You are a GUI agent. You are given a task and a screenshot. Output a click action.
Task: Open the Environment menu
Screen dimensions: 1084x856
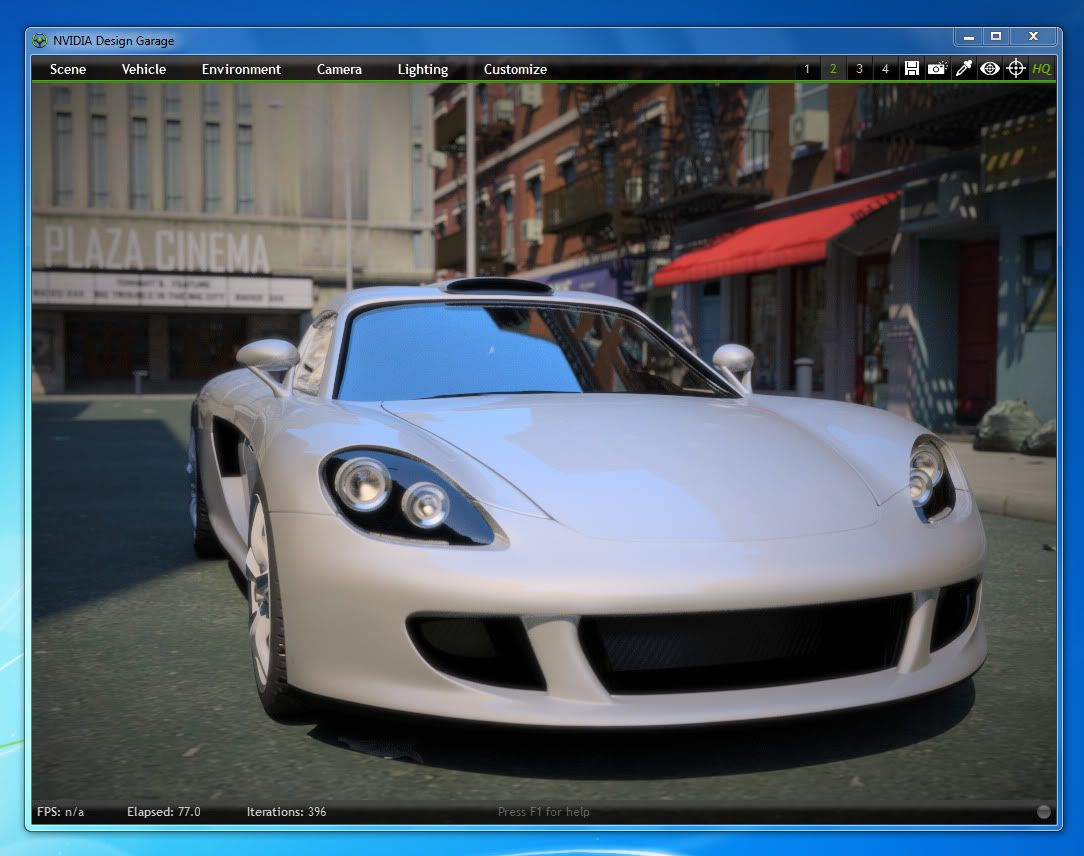point(241,69)
